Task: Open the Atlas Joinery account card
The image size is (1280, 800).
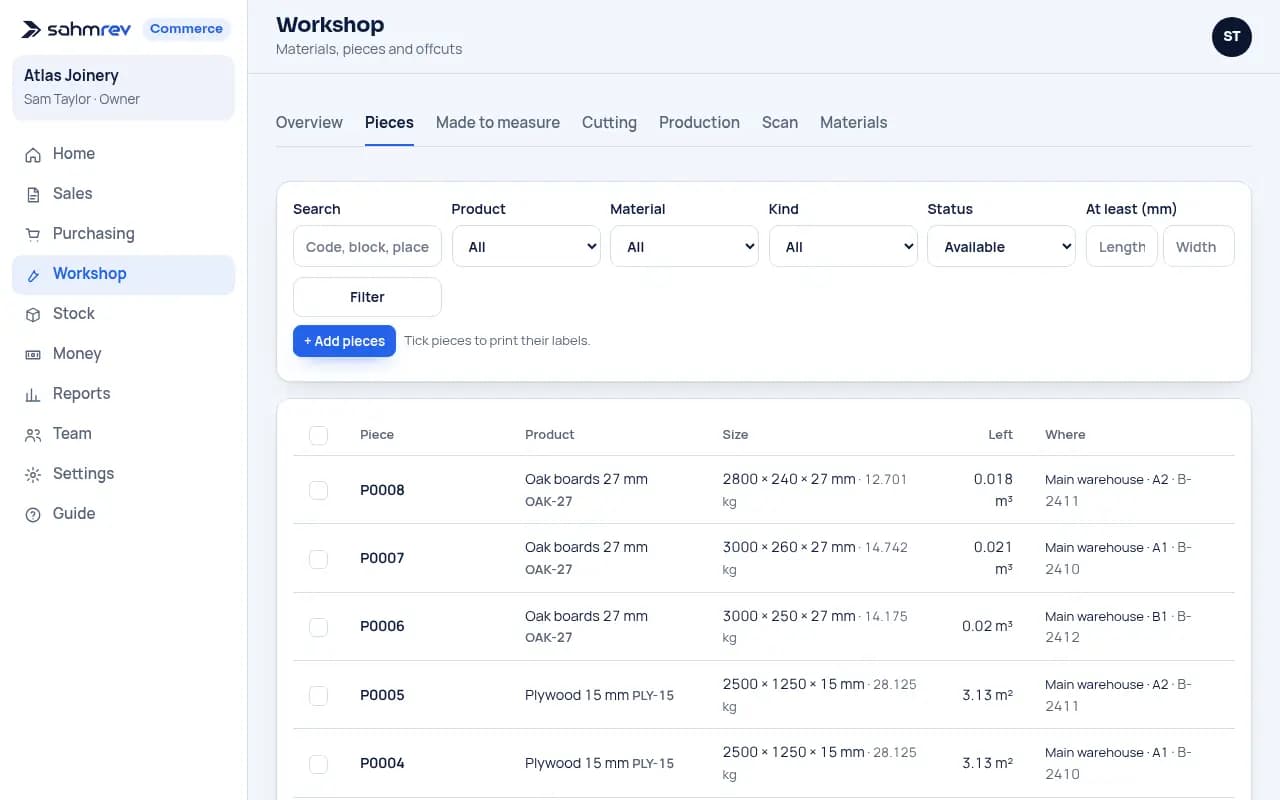Action: point(123,87)
